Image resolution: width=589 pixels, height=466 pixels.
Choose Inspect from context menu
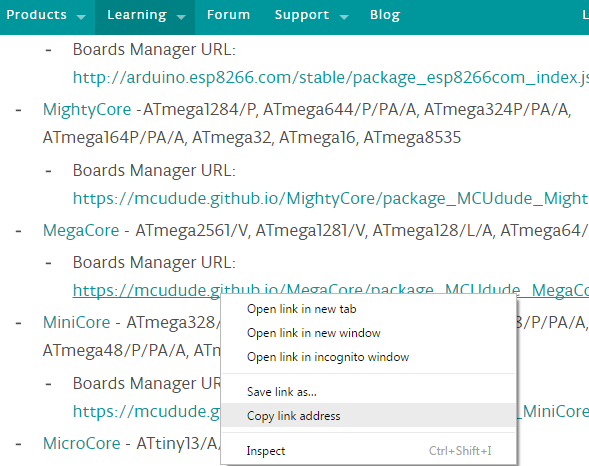tap(368, 451)
